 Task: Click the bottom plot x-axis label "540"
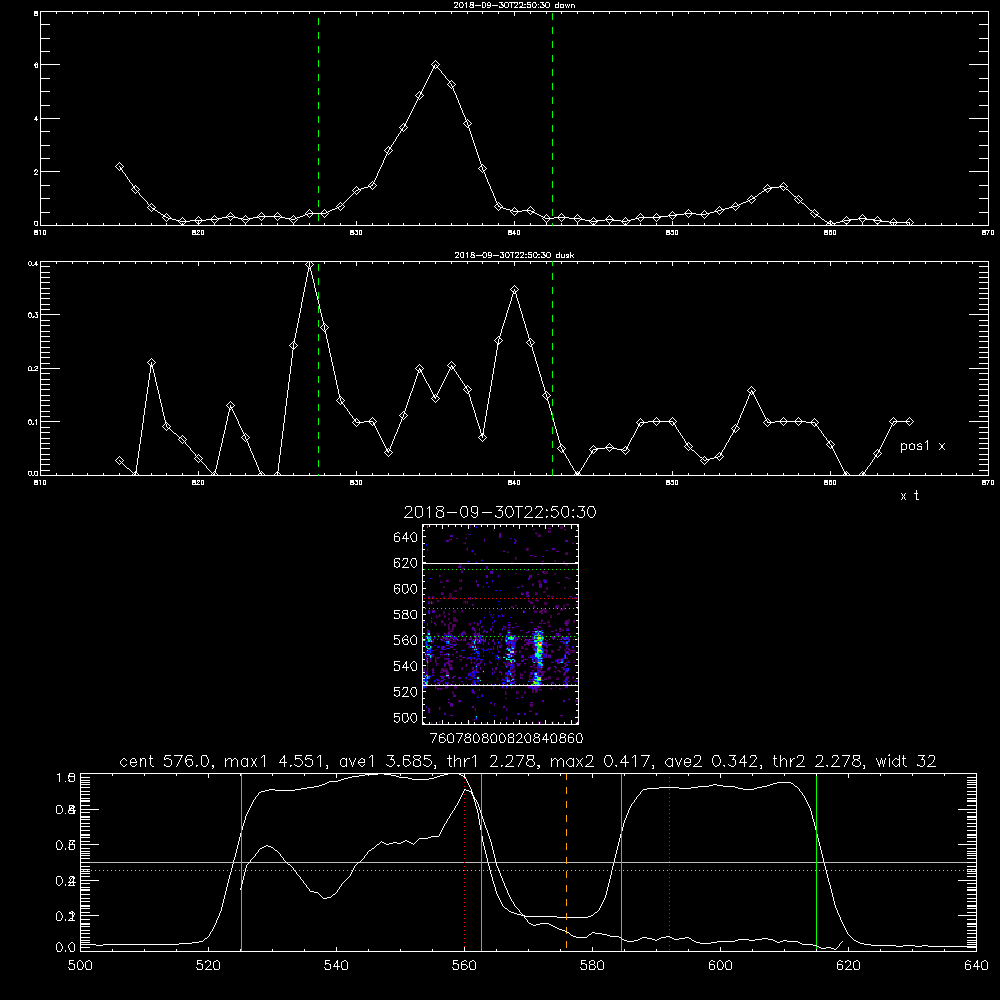point(336,966)
